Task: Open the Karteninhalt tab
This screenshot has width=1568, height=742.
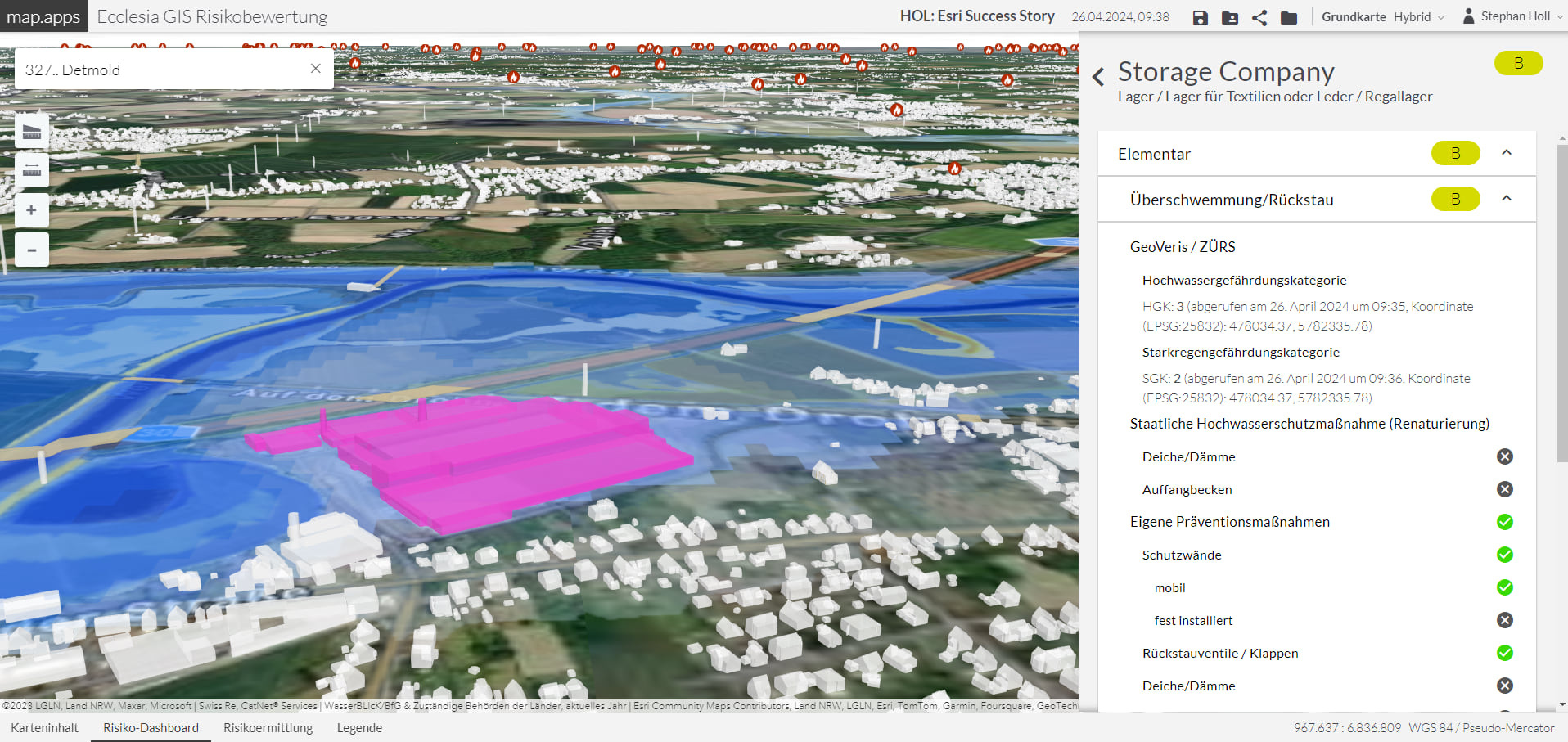Action: 45,727
